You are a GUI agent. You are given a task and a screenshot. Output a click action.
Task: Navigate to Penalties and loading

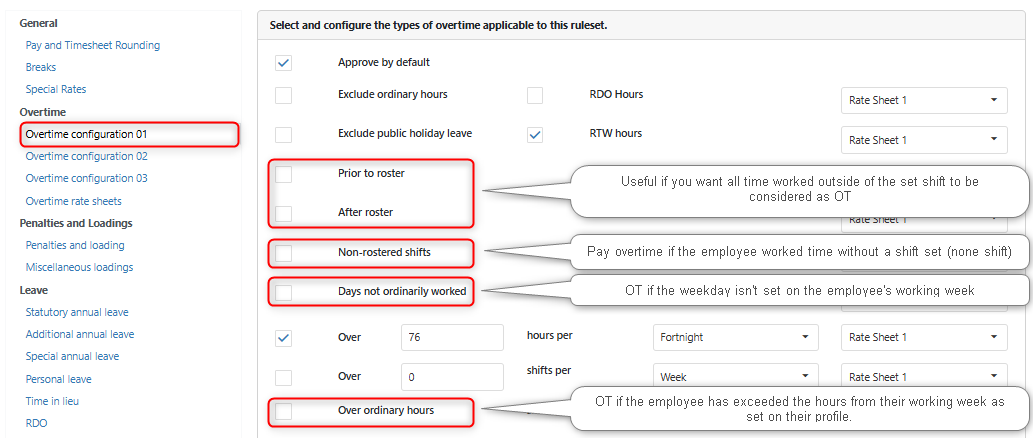pyautogui.click(x=75, y=245)
